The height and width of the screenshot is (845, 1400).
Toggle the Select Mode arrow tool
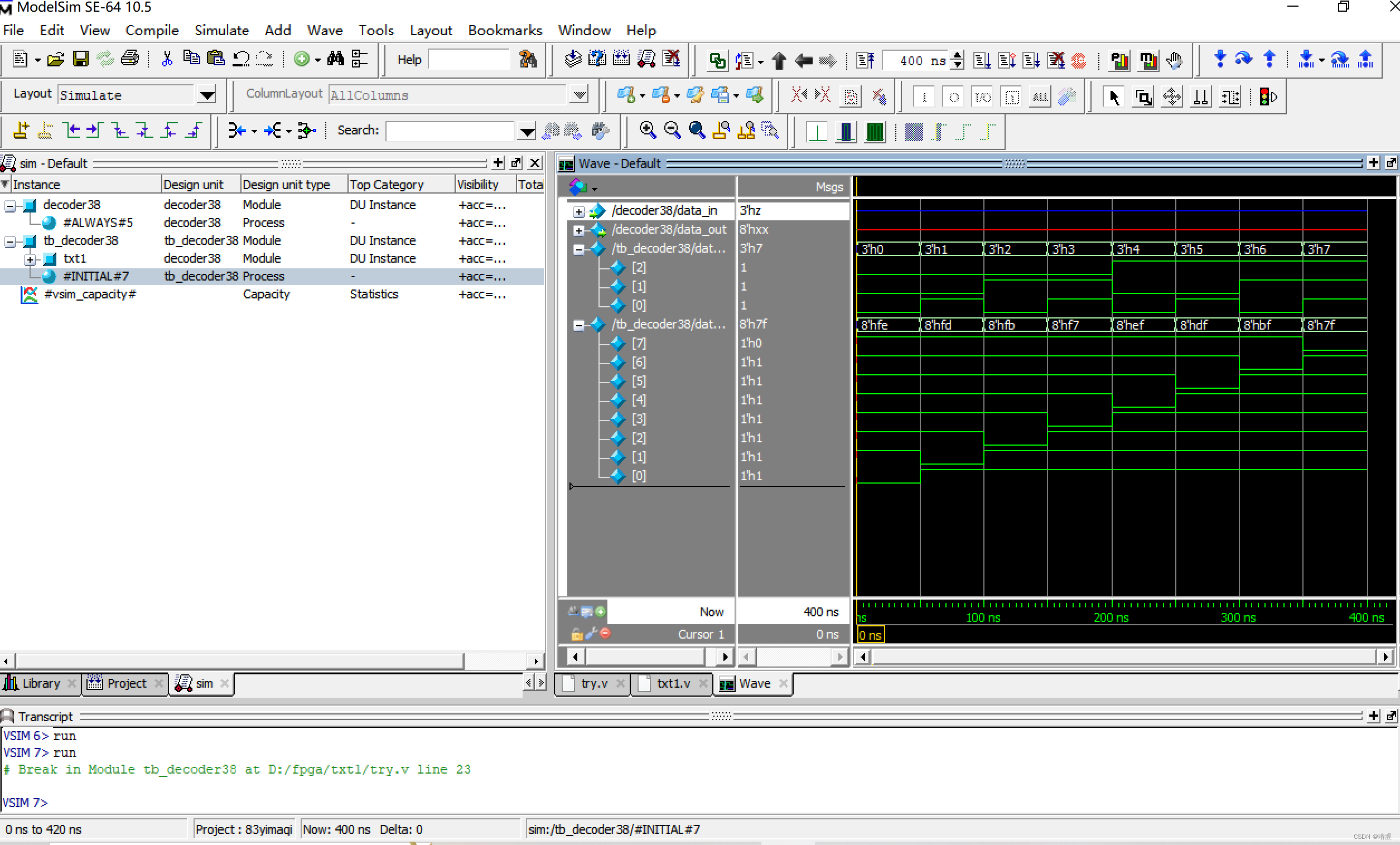click(x=1114, y=96)
